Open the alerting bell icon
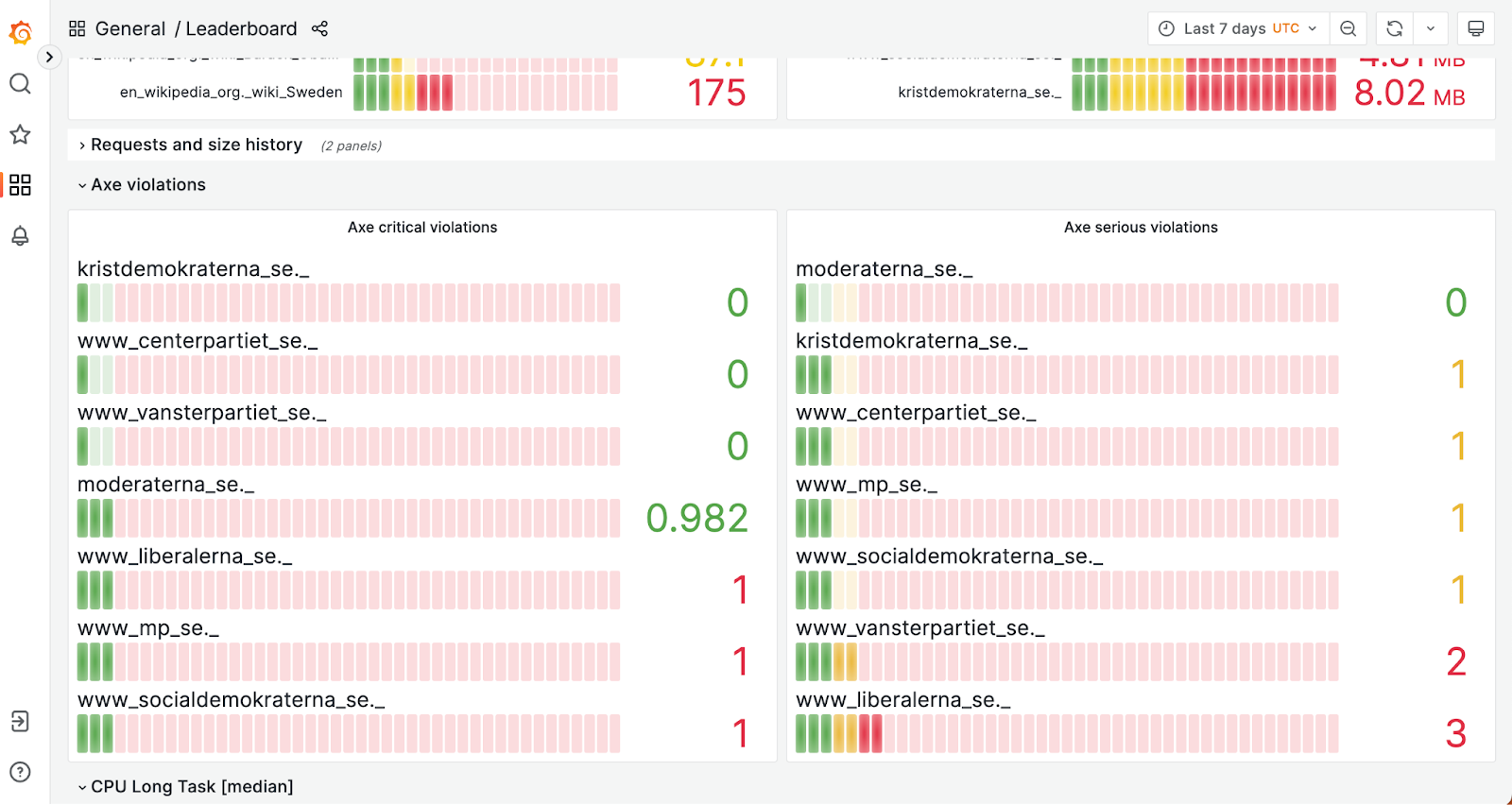 click(20, 235)
